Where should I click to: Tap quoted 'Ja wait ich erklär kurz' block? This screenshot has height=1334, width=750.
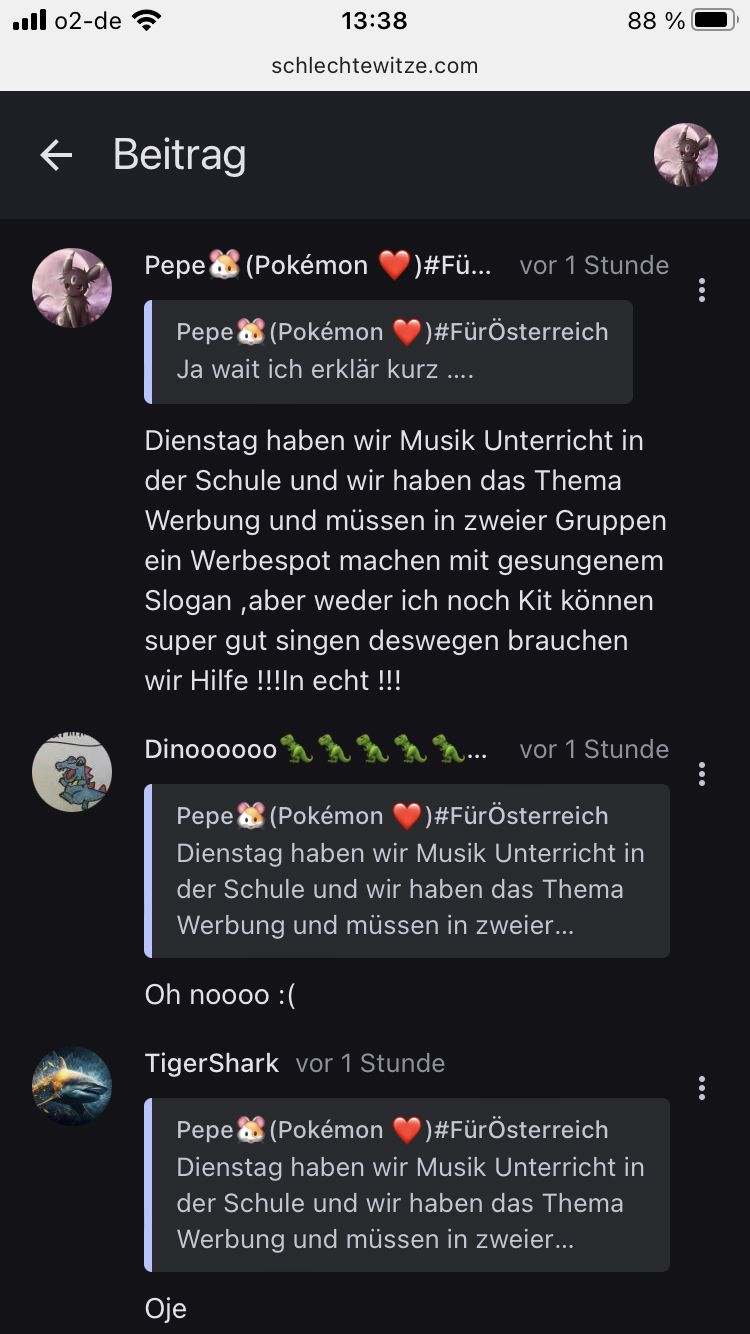[x=390, y=351]
